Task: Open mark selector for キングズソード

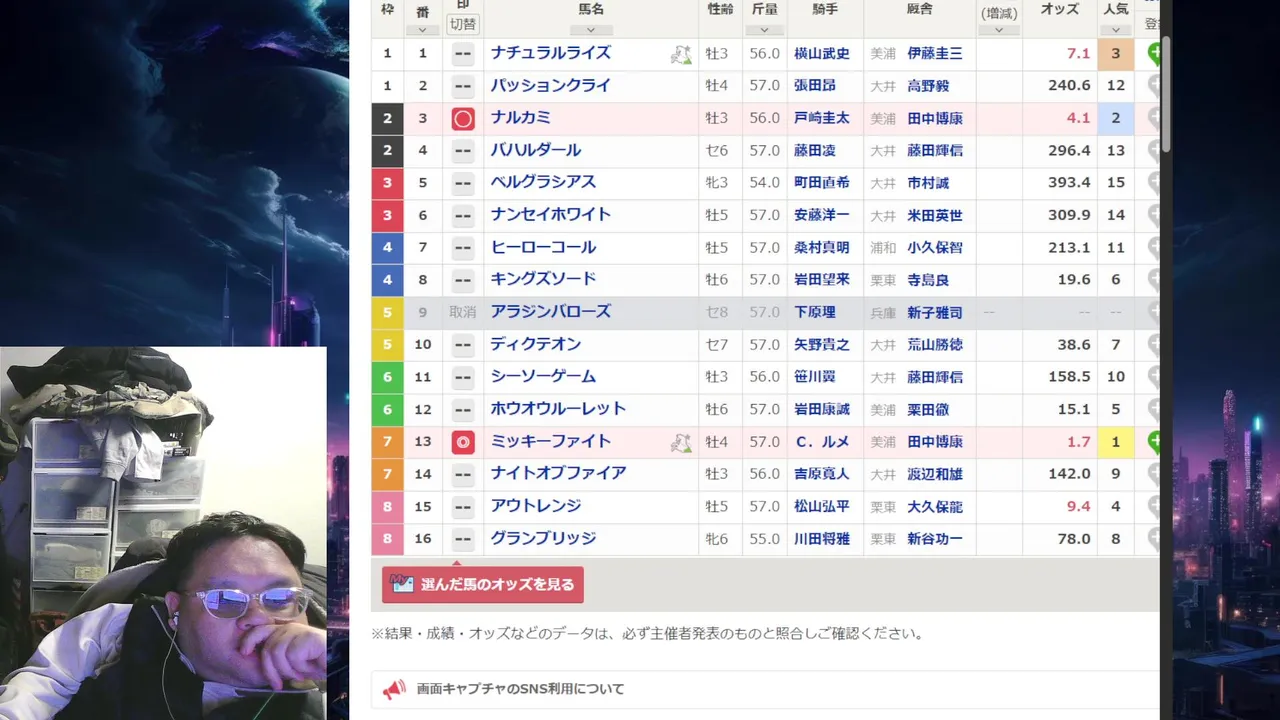Action: pyautogui.click(x=463, y=280)
